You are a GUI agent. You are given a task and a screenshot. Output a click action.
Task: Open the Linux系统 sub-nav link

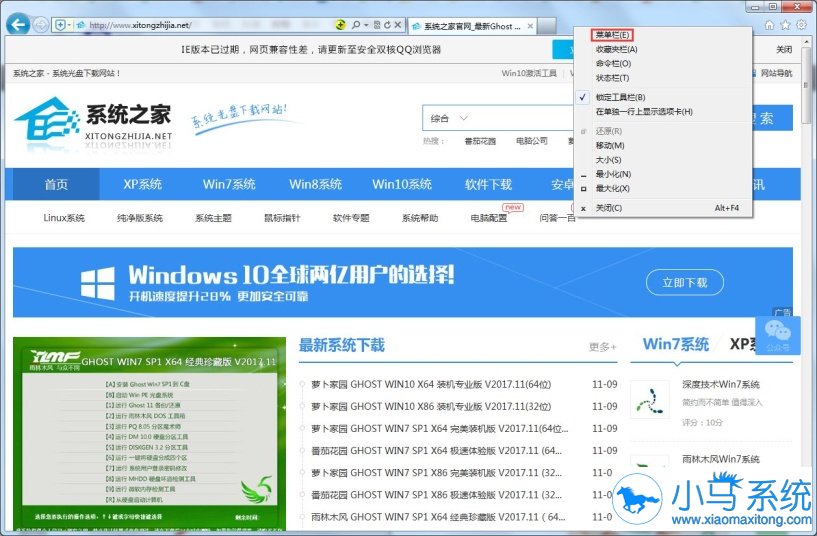point(64,218)
